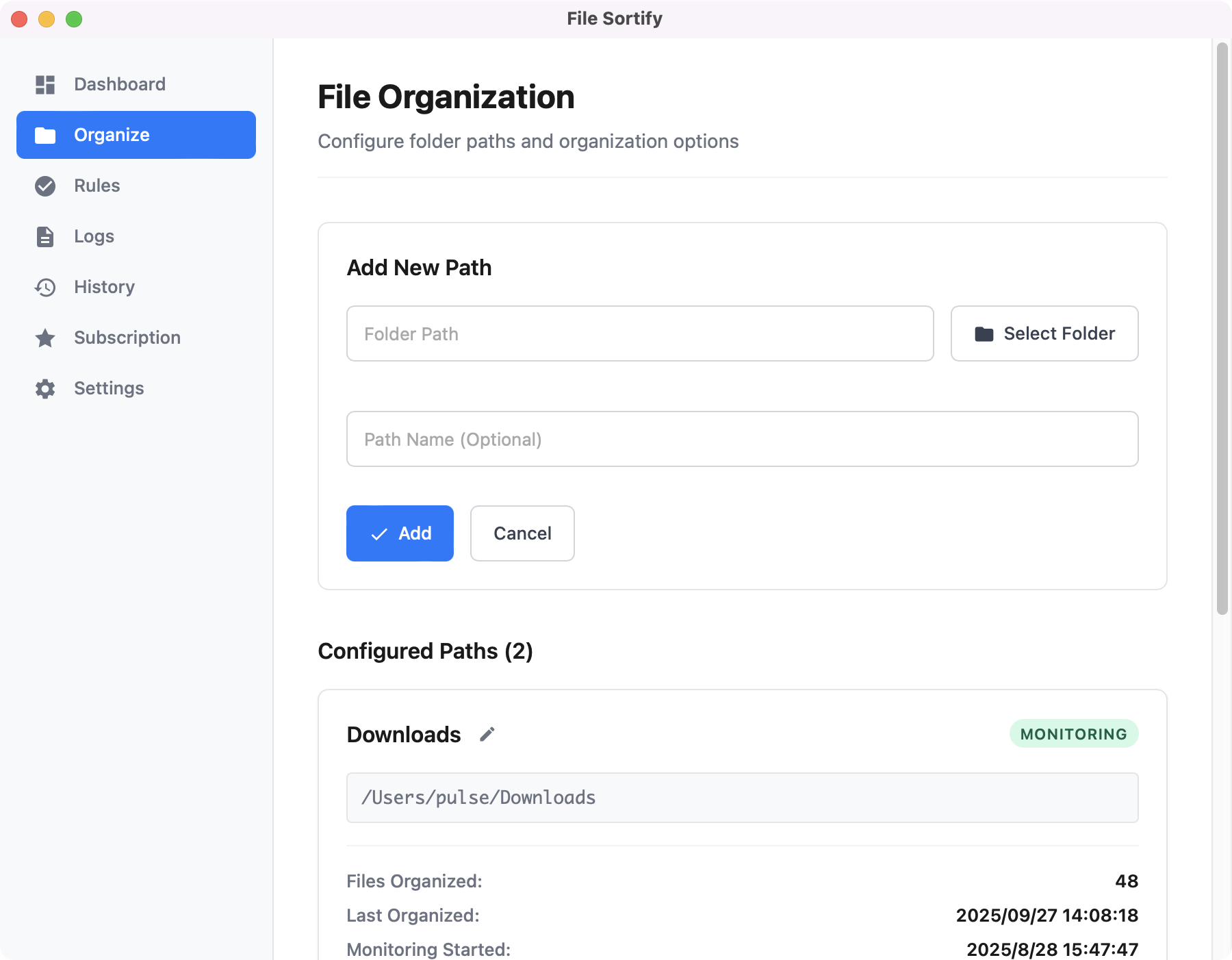1232x960 pixels.
Task: Click the Logs document icon
Action: tap(45, 236)
